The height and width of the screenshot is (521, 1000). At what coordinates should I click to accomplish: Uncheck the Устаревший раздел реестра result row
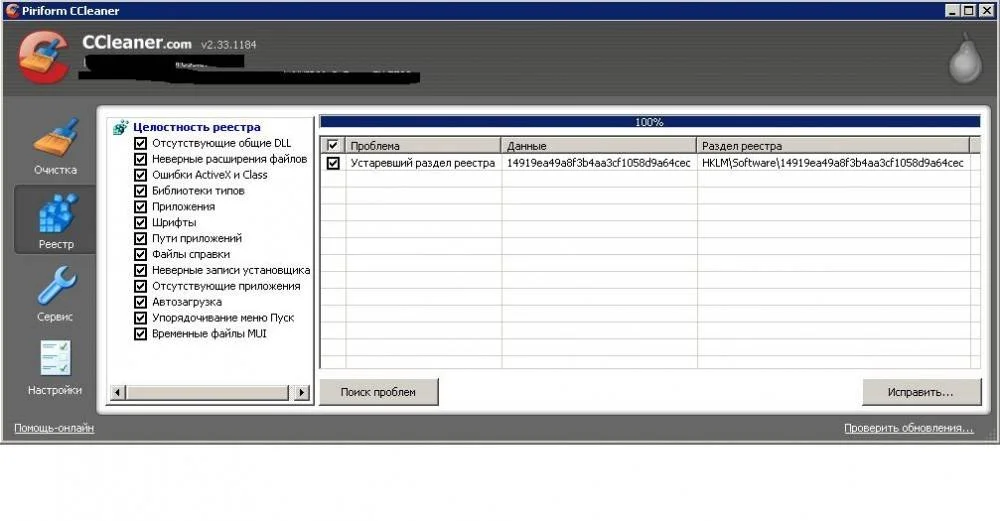tap(333, 163)
